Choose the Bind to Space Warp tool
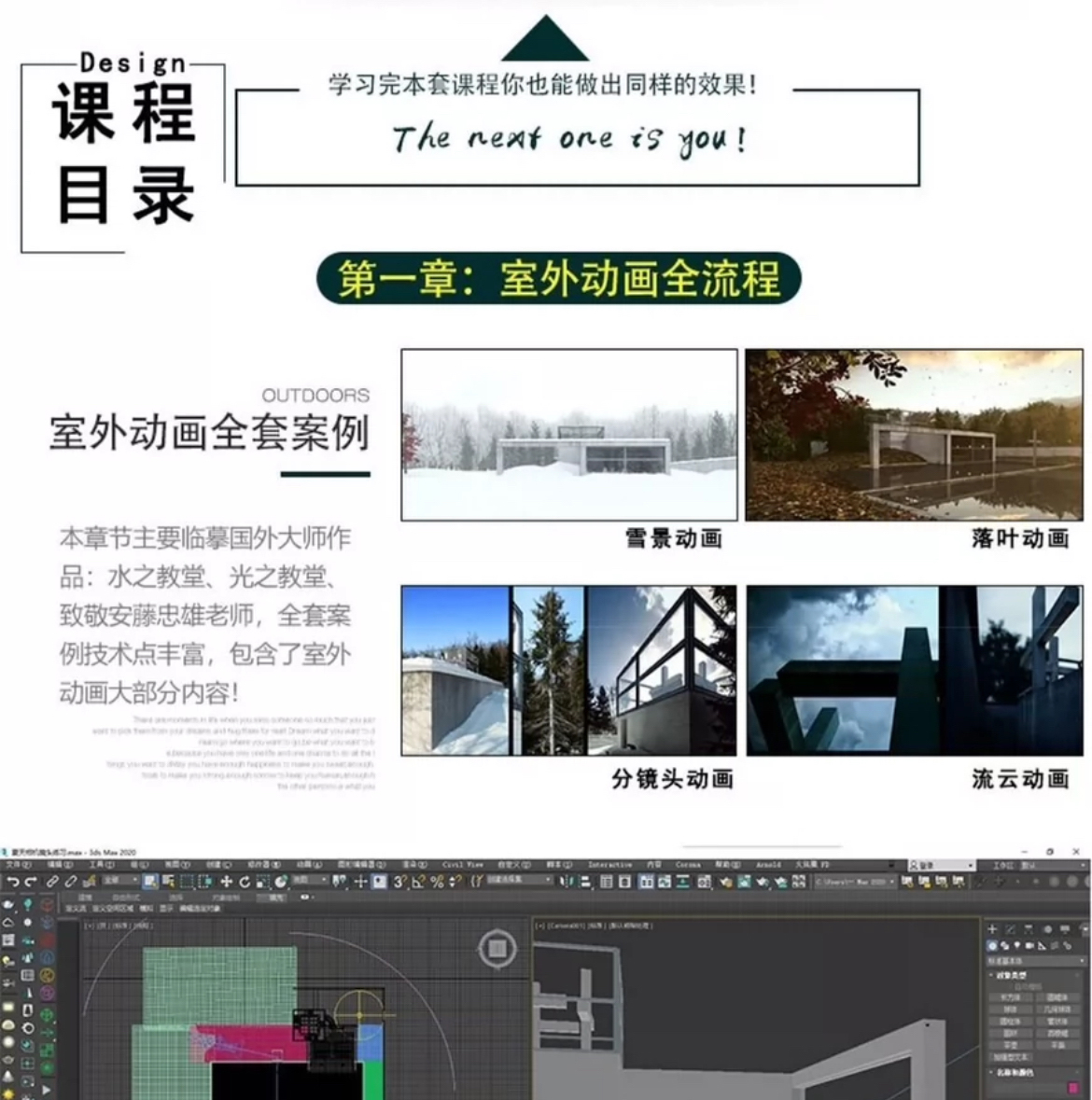Viewport: 1092px width, 1100px height. point(90,881)
